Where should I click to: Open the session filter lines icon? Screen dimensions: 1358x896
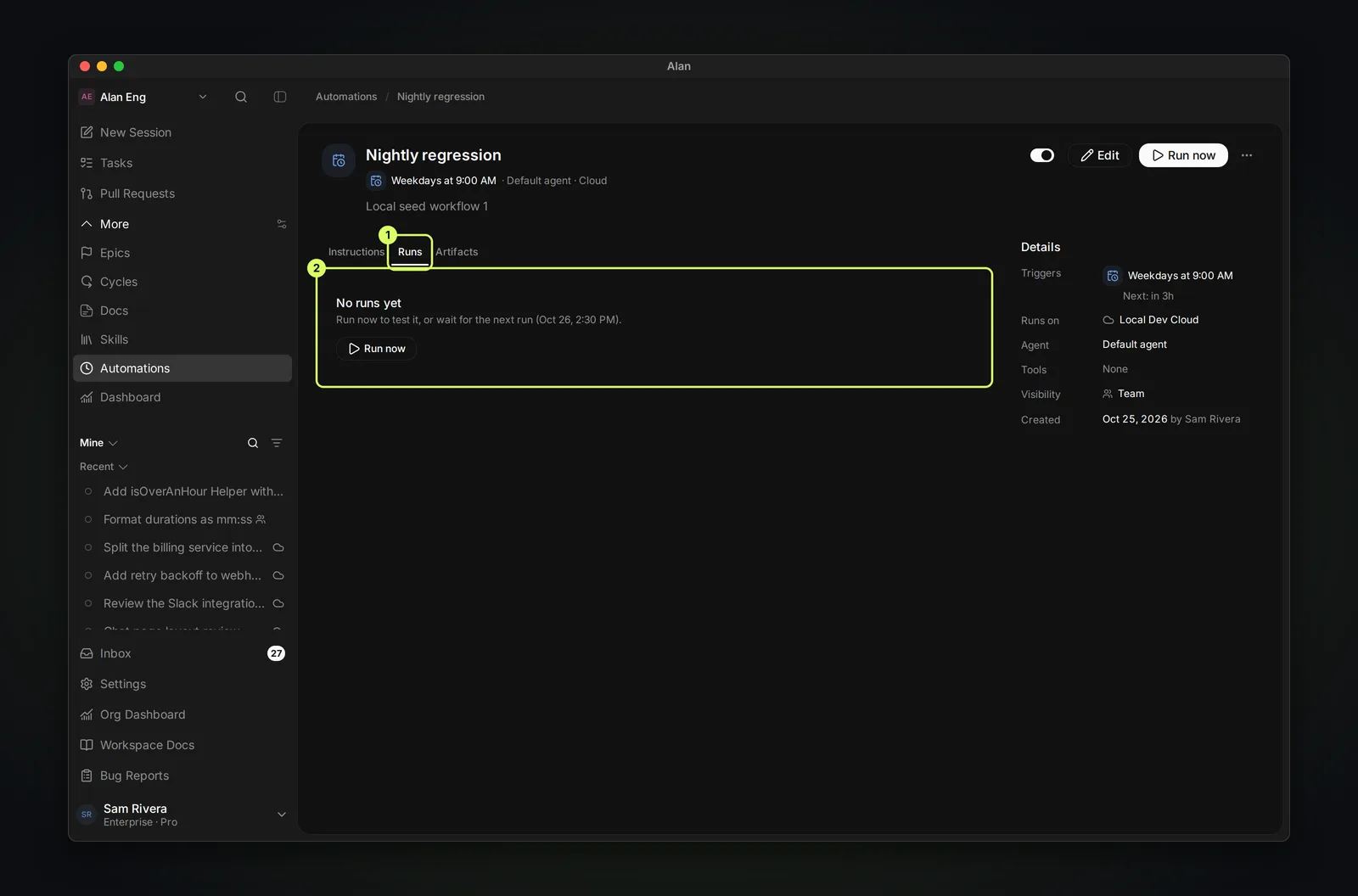tap(277, 443)
